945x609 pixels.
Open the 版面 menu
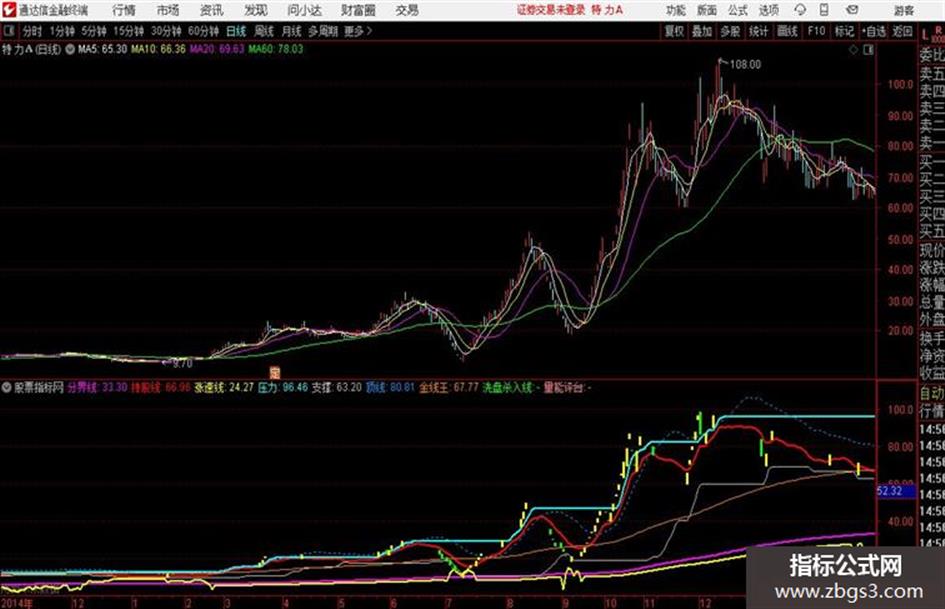(x=706, y=10)
